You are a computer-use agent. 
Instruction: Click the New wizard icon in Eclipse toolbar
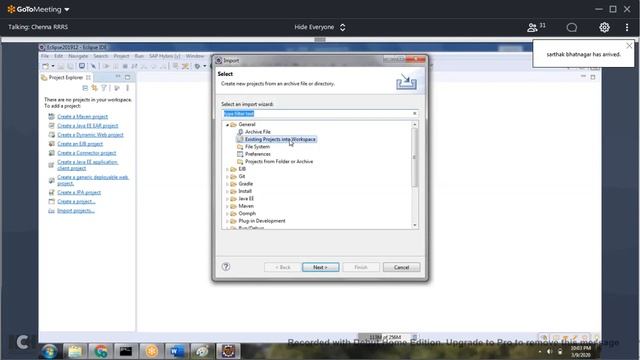pos(45,66)
